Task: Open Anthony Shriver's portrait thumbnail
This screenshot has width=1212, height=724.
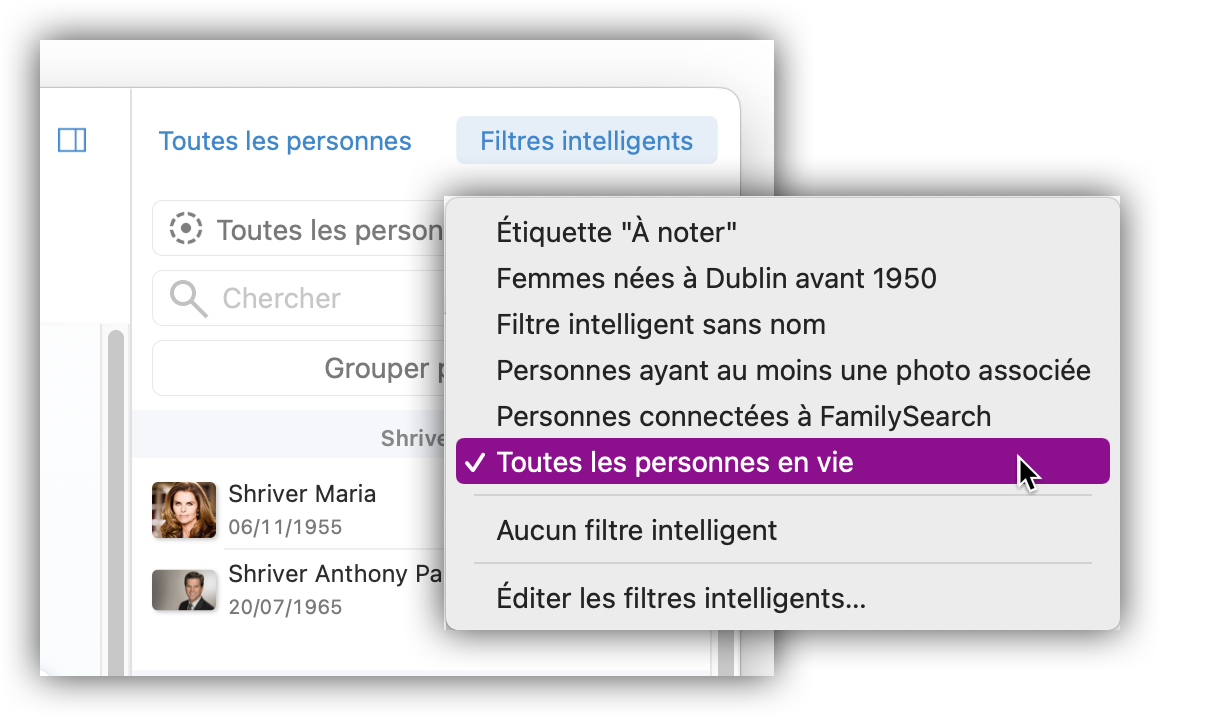Action: click(x=184, y=590)
